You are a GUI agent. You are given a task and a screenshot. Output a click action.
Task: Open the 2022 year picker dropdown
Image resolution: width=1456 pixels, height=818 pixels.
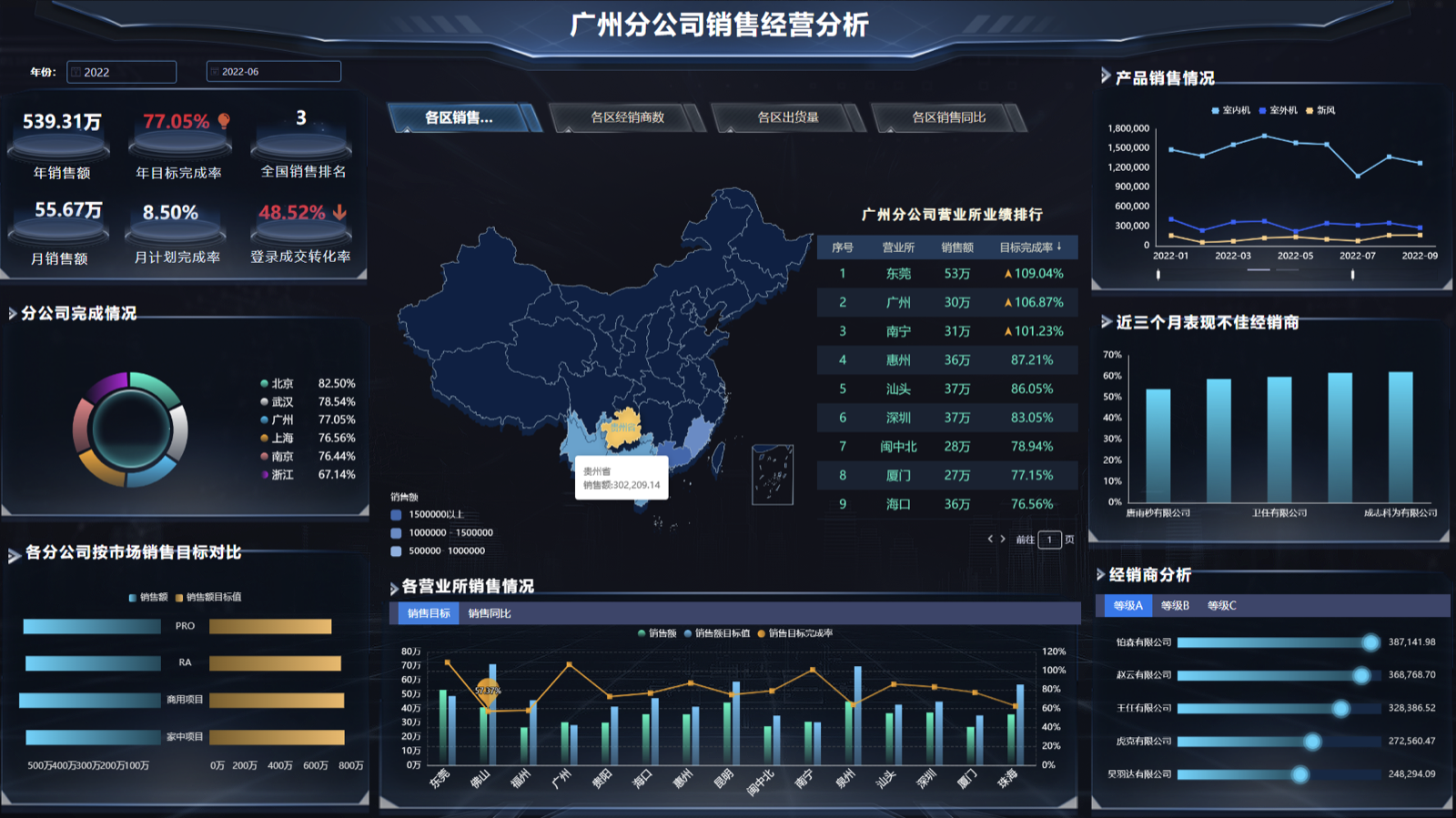coord(122,72)
